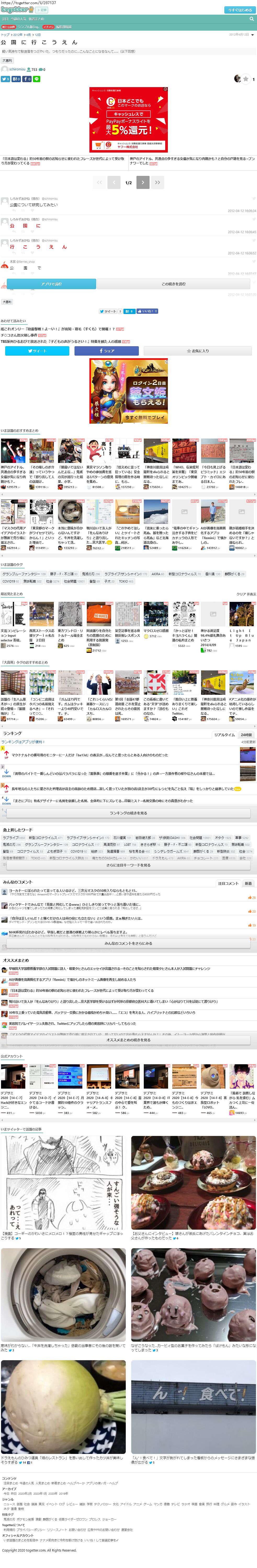Click the この続きを読む button
This screenshot has height=1568, width=257.
click(174, 284)
